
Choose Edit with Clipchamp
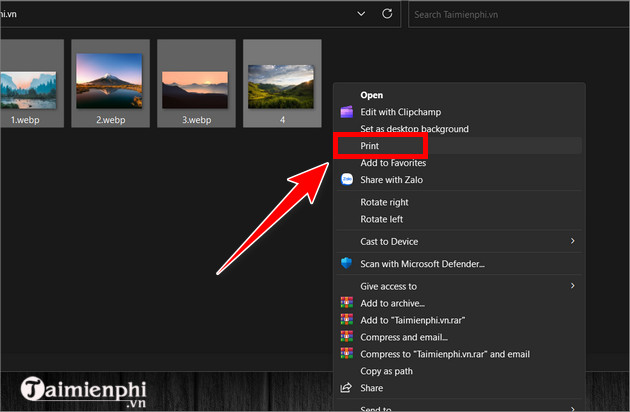coord(459,112)
